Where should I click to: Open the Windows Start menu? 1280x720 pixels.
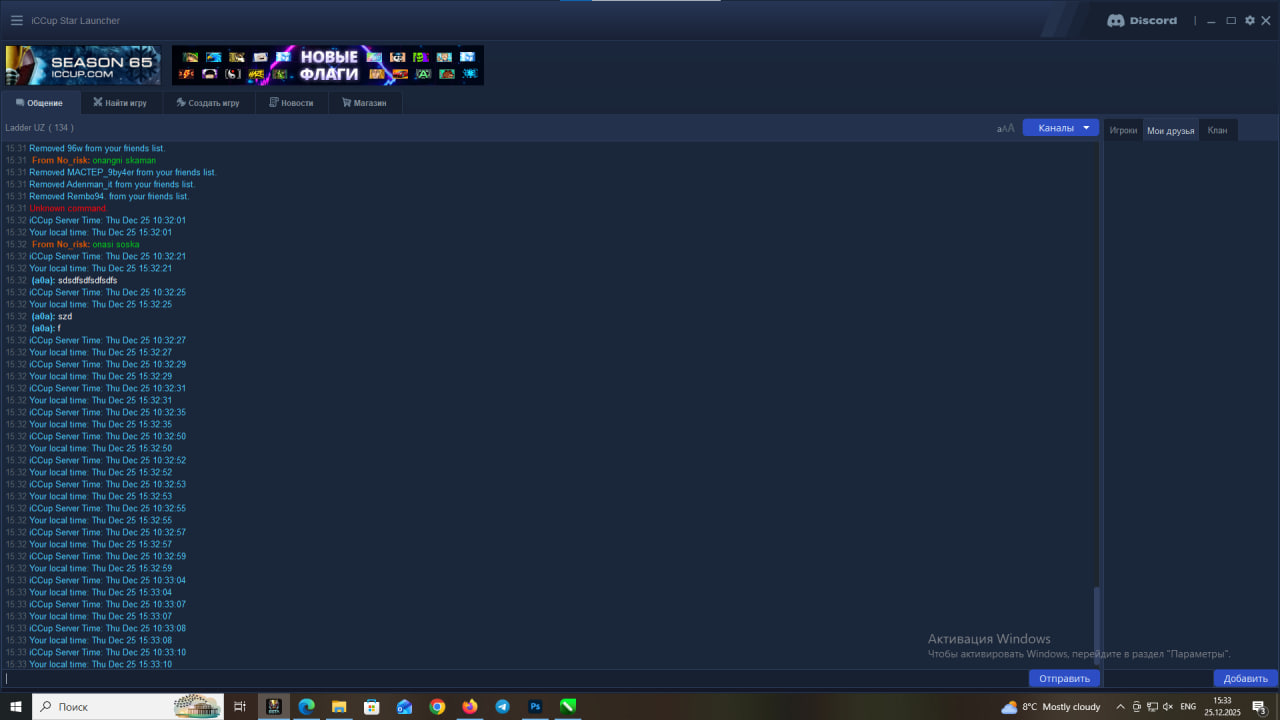[x=16, y=706]
